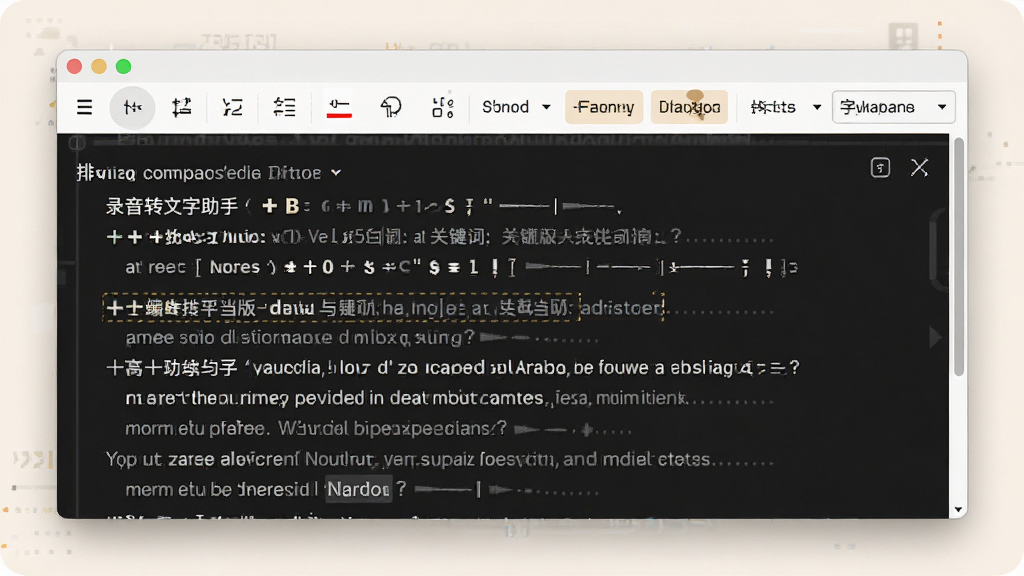Open the "Sbnod" dropdown
The width and height of the screenshot is (1024, 576).
coord(516,107)
